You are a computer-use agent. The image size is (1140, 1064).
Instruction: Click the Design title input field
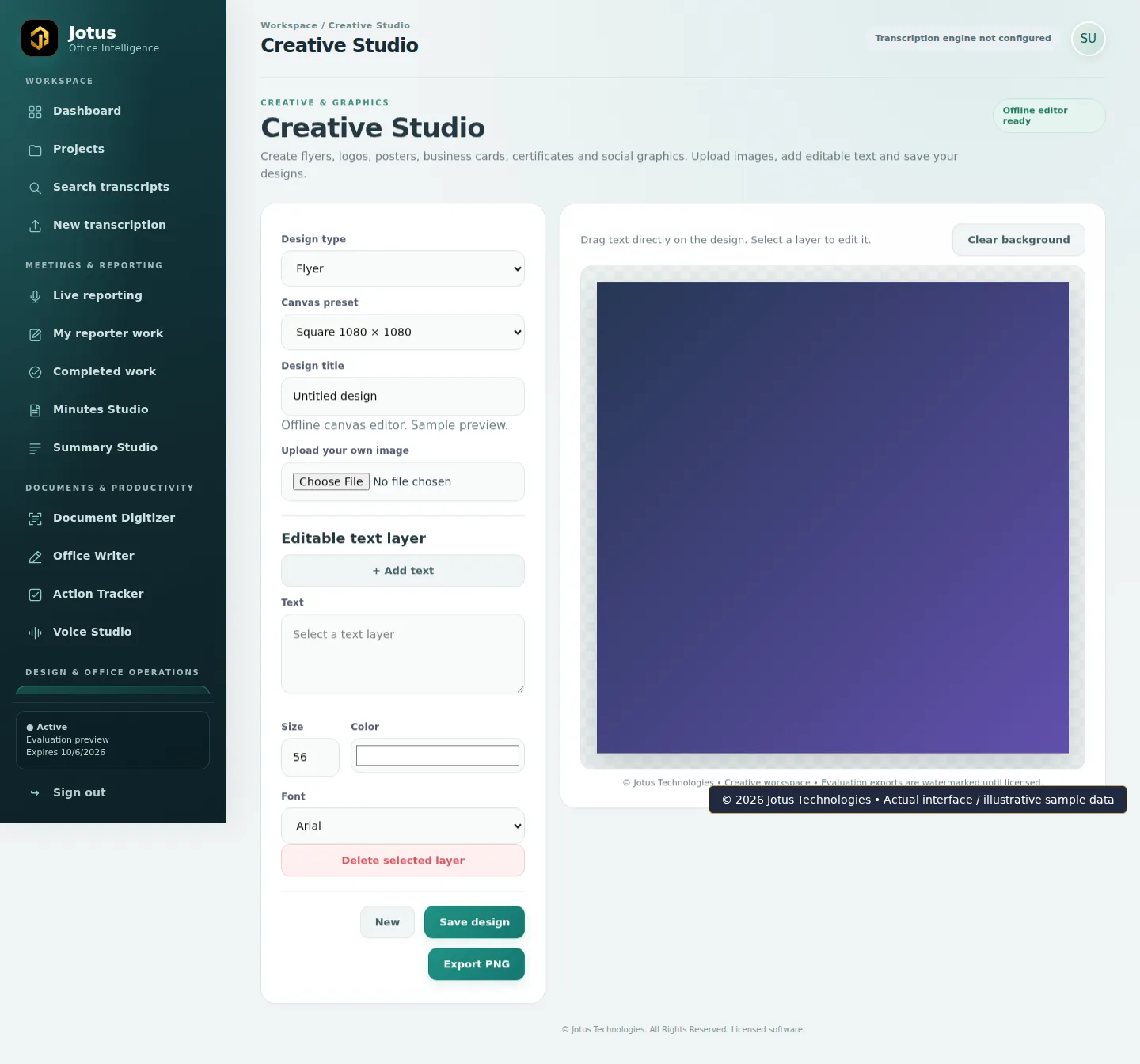[x=403, y=397]
